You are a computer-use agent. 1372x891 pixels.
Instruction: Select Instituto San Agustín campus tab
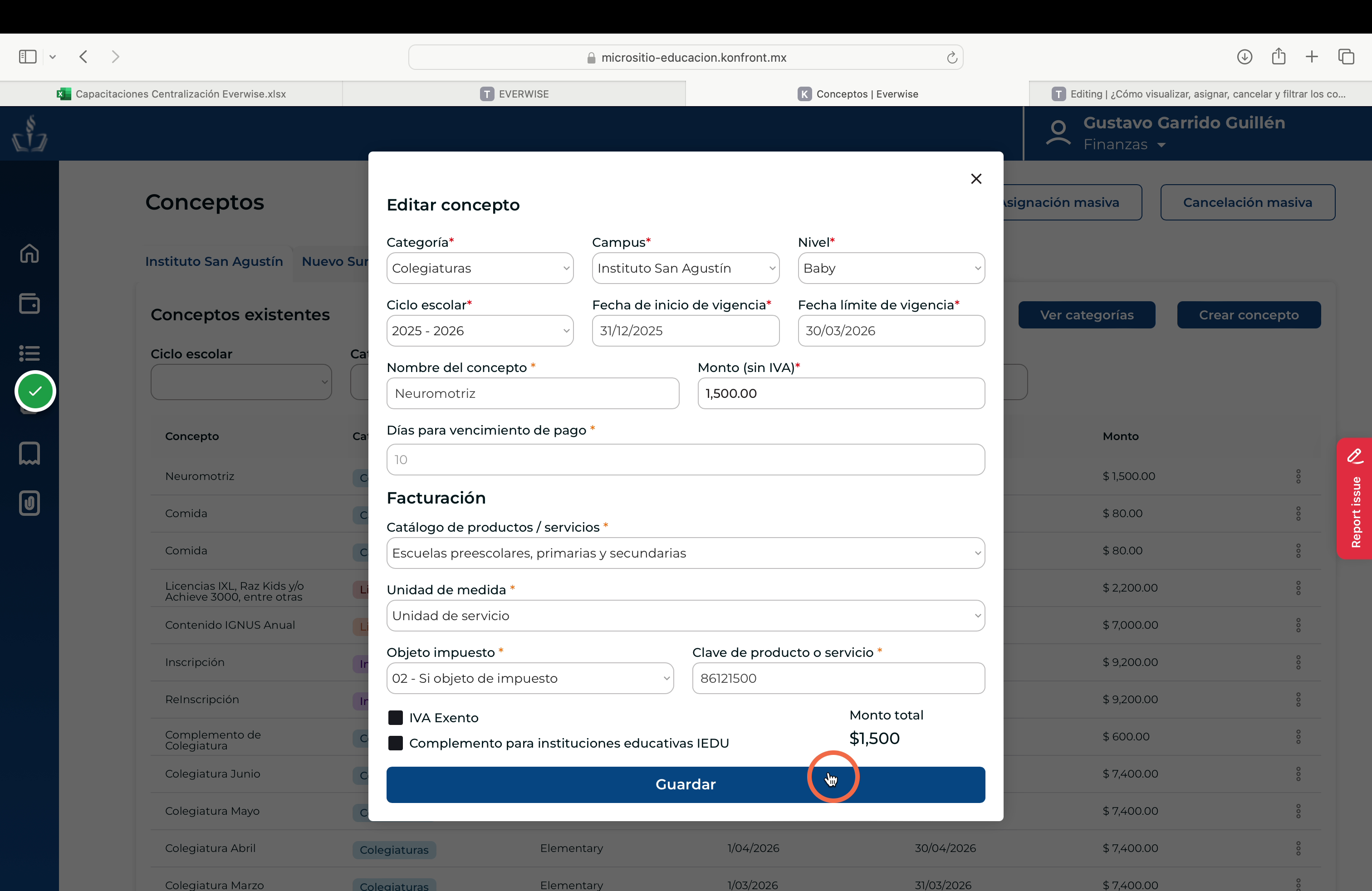point(214,262)
